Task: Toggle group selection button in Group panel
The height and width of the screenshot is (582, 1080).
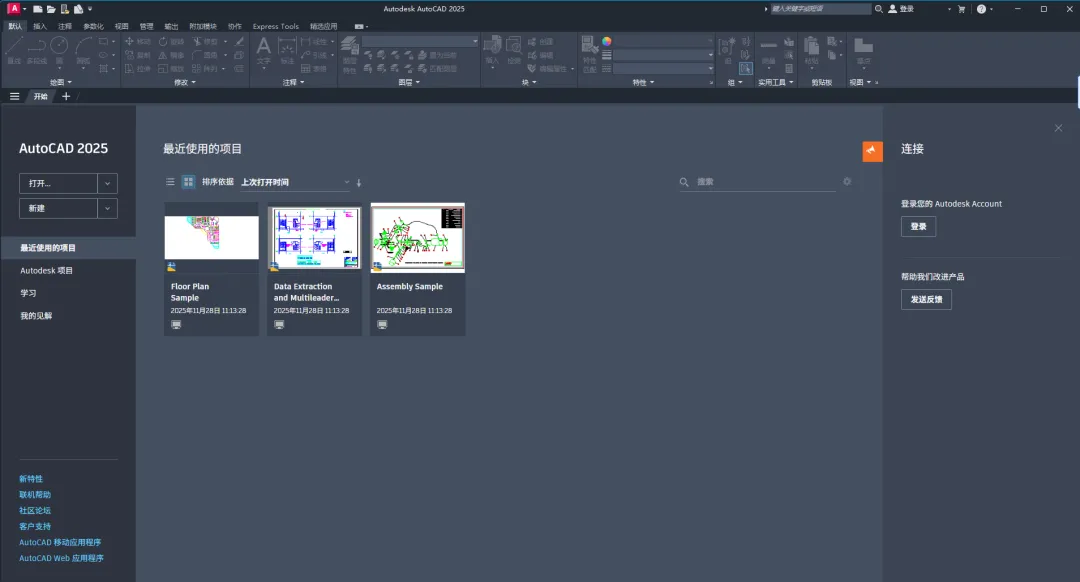Action: pyautogui.click(x=746, y=68)
